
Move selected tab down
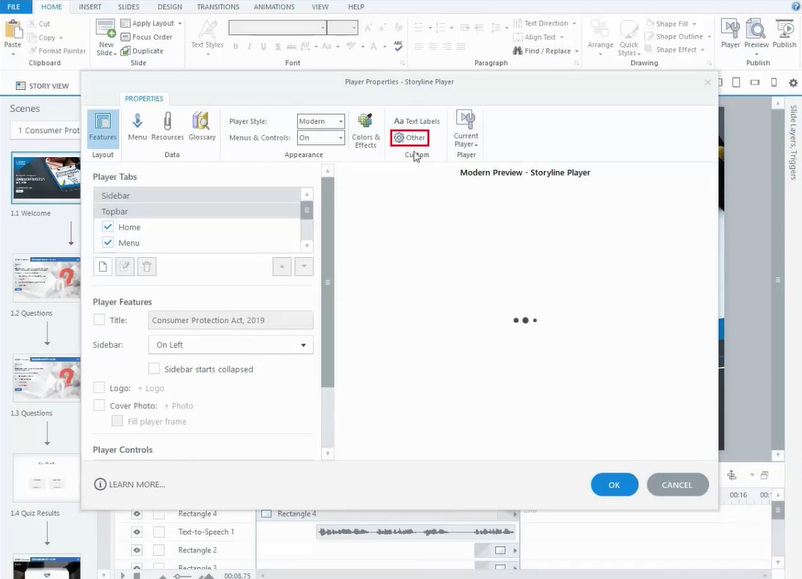pyautogui.click(x=304, y=266)
